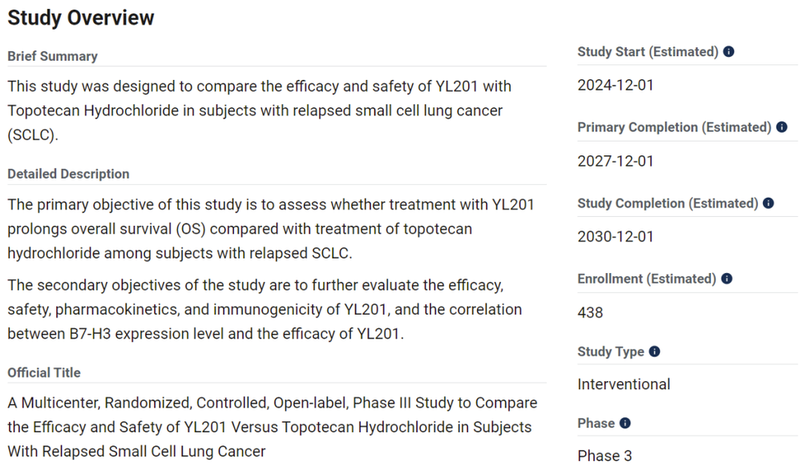This screenshot has width=800, height=470.
Task: Open the Phase info icon
Action: point(625,424)
